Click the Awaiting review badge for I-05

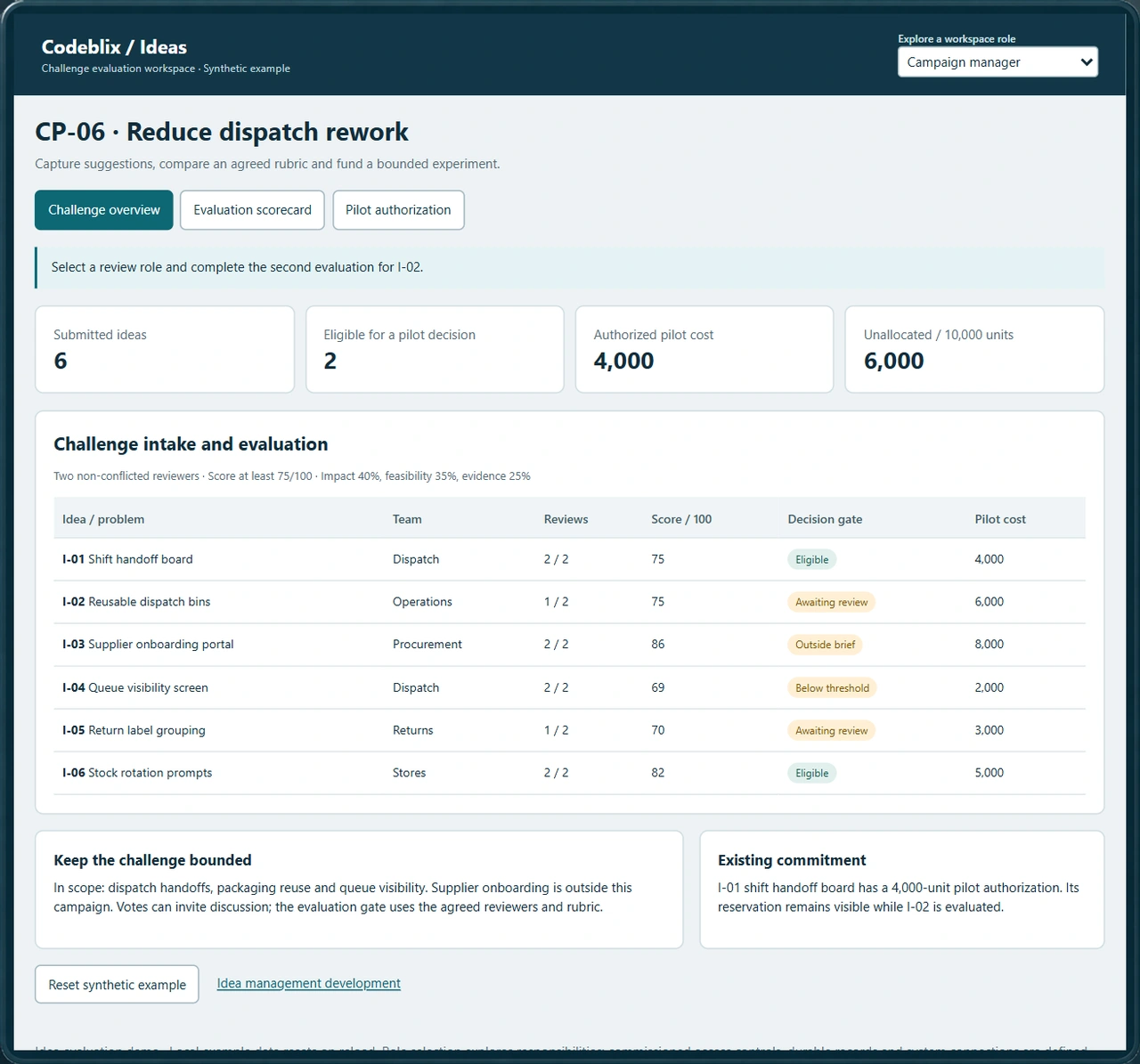(831, 730)
